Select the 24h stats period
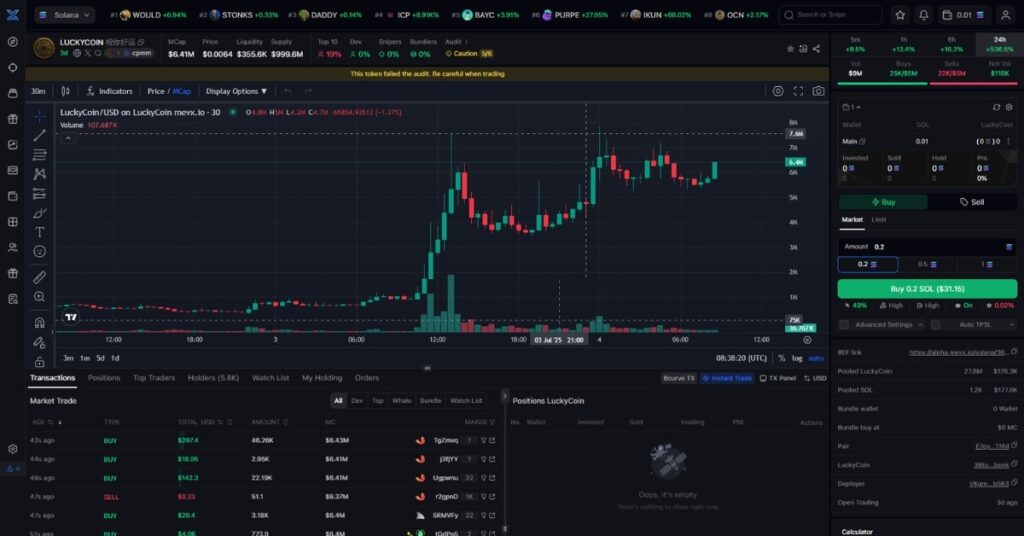The height and width of the screenshot is (536, 1024). pyautogui.click(x=1000, y=44)
